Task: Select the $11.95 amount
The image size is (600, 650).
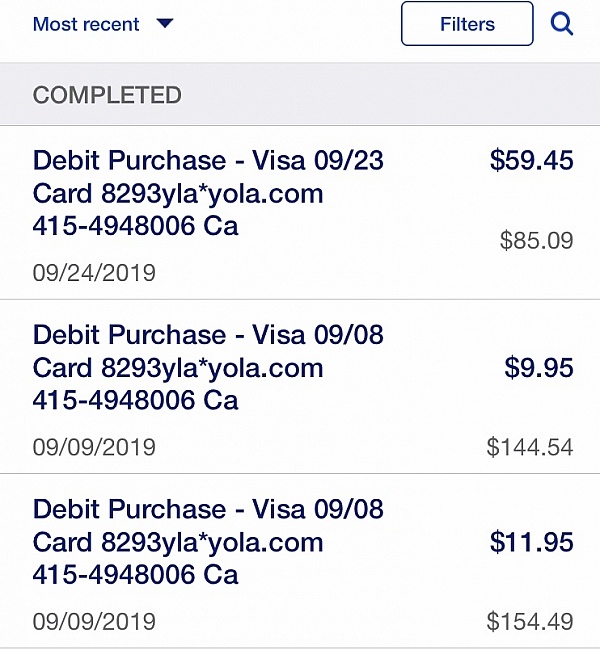Action: (x=532, y=541)
